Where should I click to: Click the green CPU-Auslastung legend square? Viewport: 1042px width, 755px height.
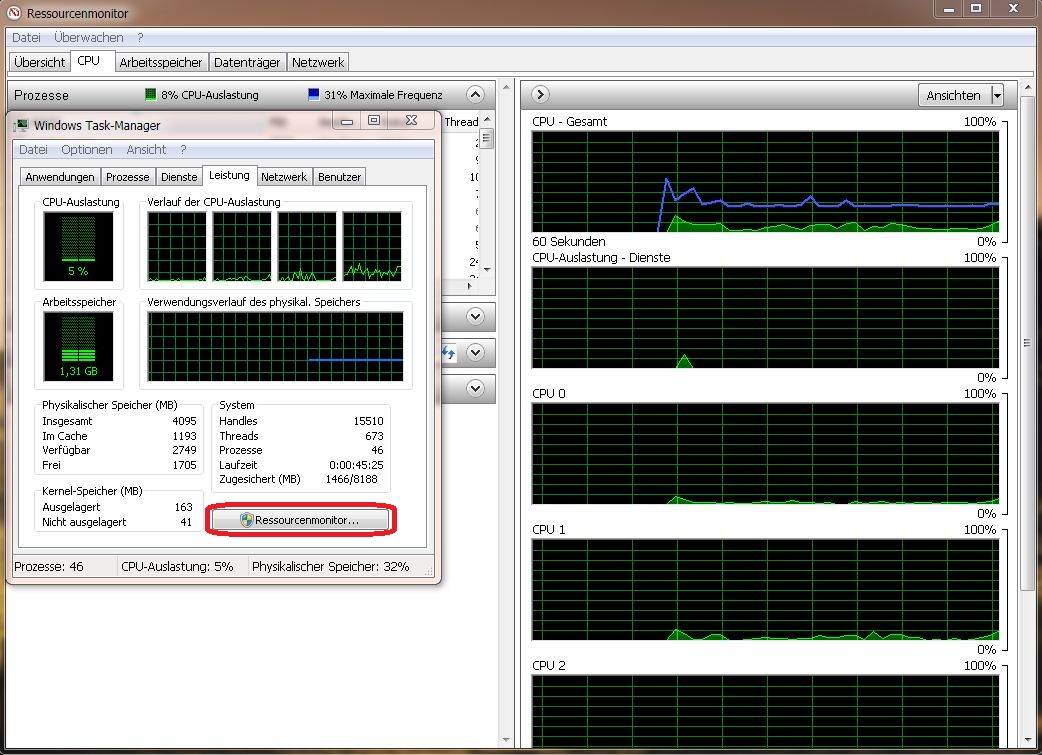click(151, 94)
